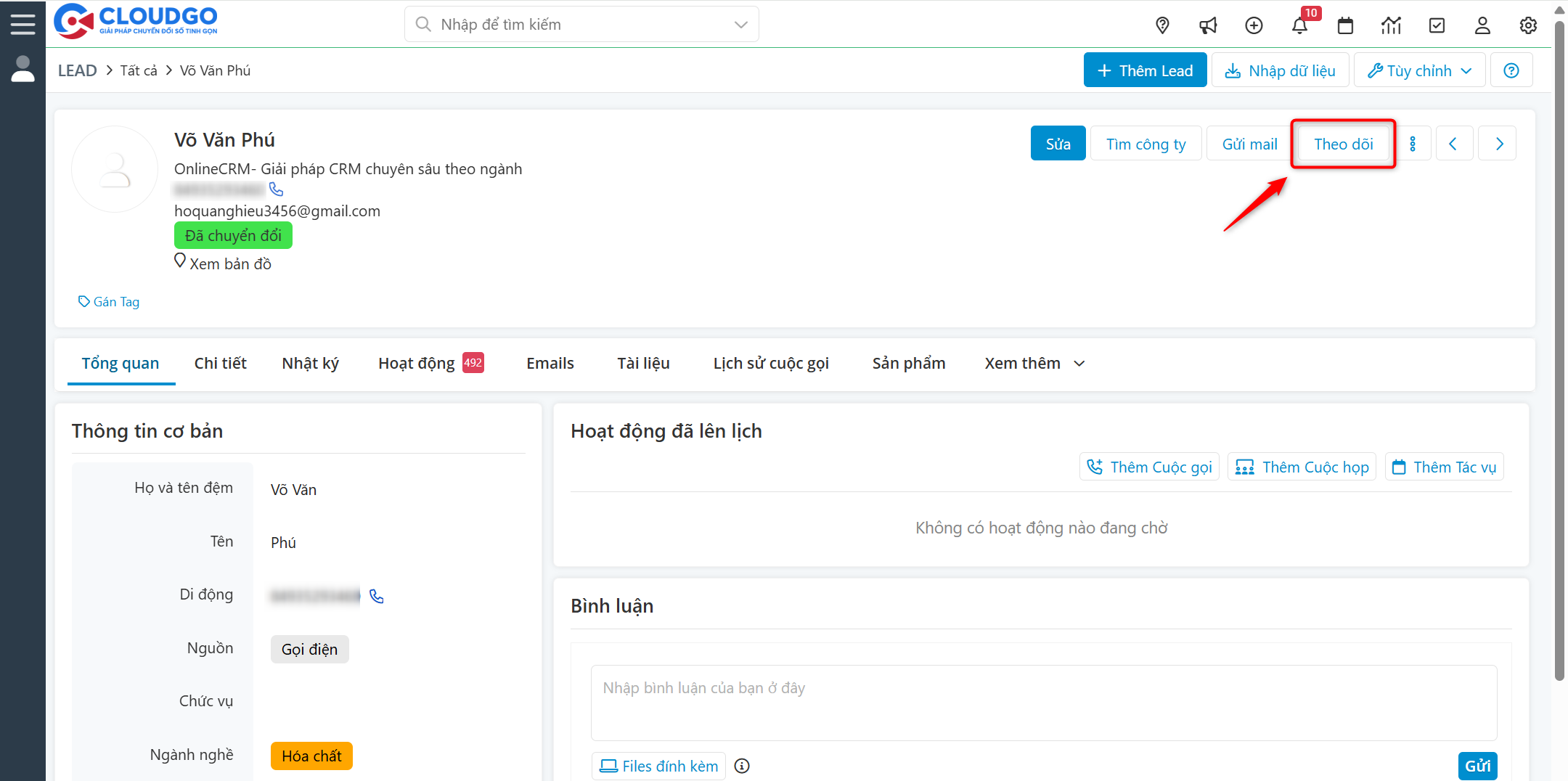Image resolution: width=1568 pixels, height=781 pixels.
Task: Open the reports chart icon
Action: 1392,25
